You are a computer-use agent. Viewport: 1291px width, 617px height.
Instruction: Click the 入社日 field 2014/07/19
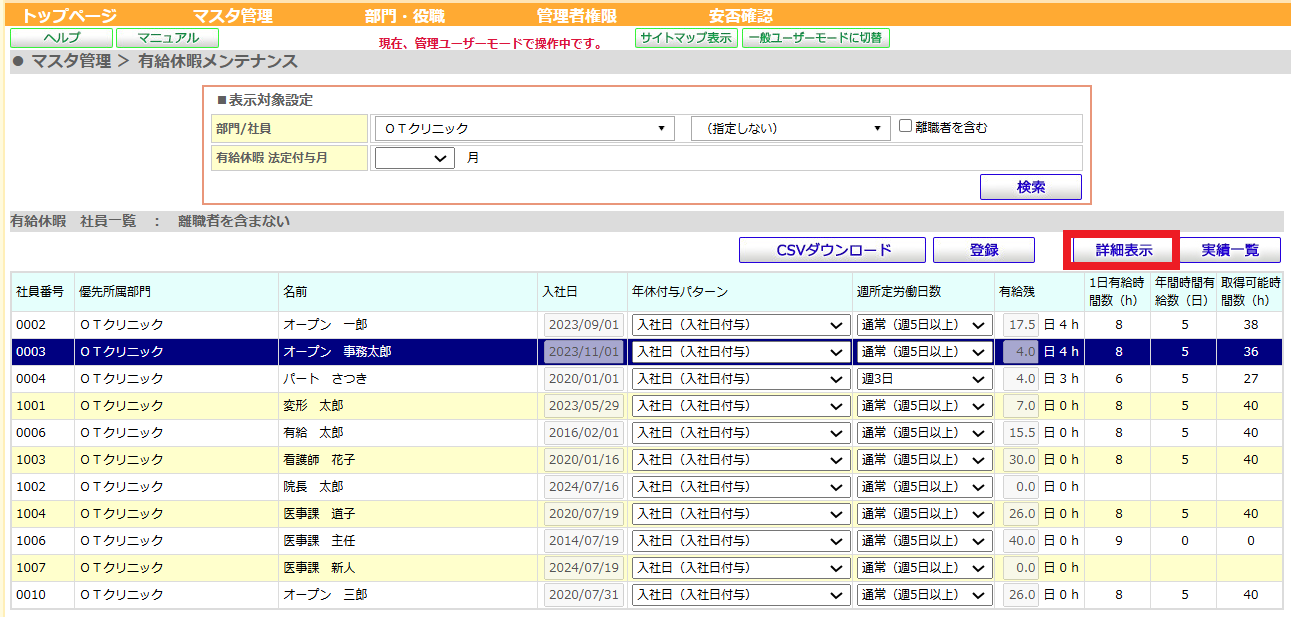[584, 541]
